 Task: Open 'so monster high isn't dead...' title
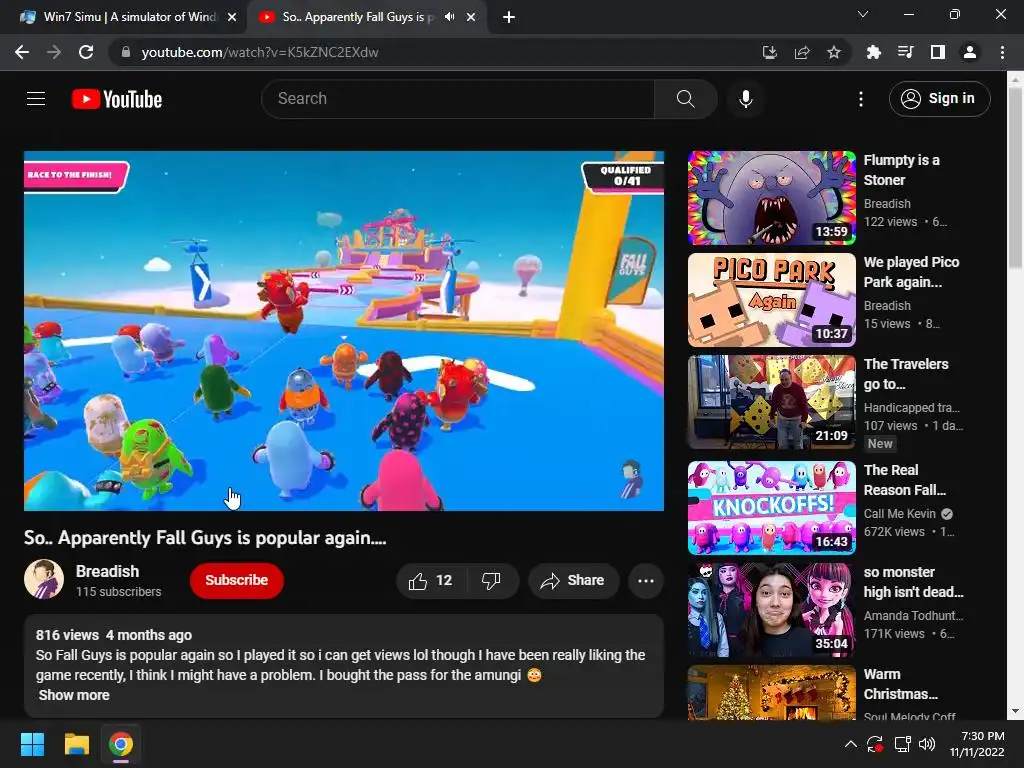tap(913, 582)
